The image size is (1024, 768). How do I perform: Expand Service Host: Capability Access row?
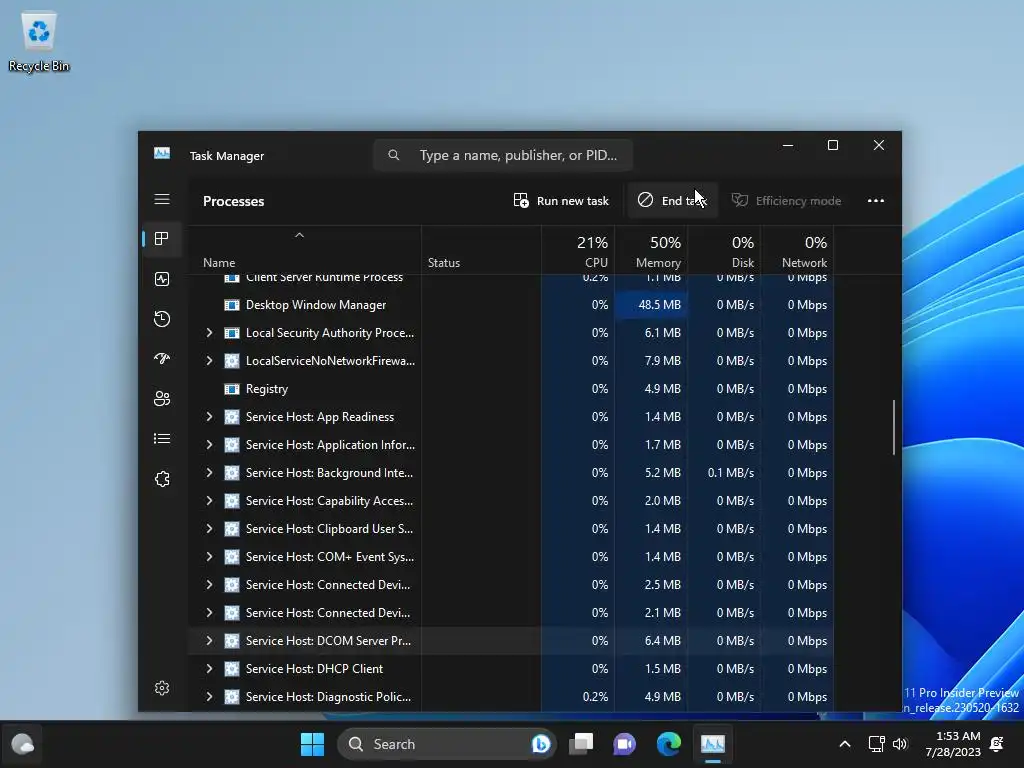[209, 501]
